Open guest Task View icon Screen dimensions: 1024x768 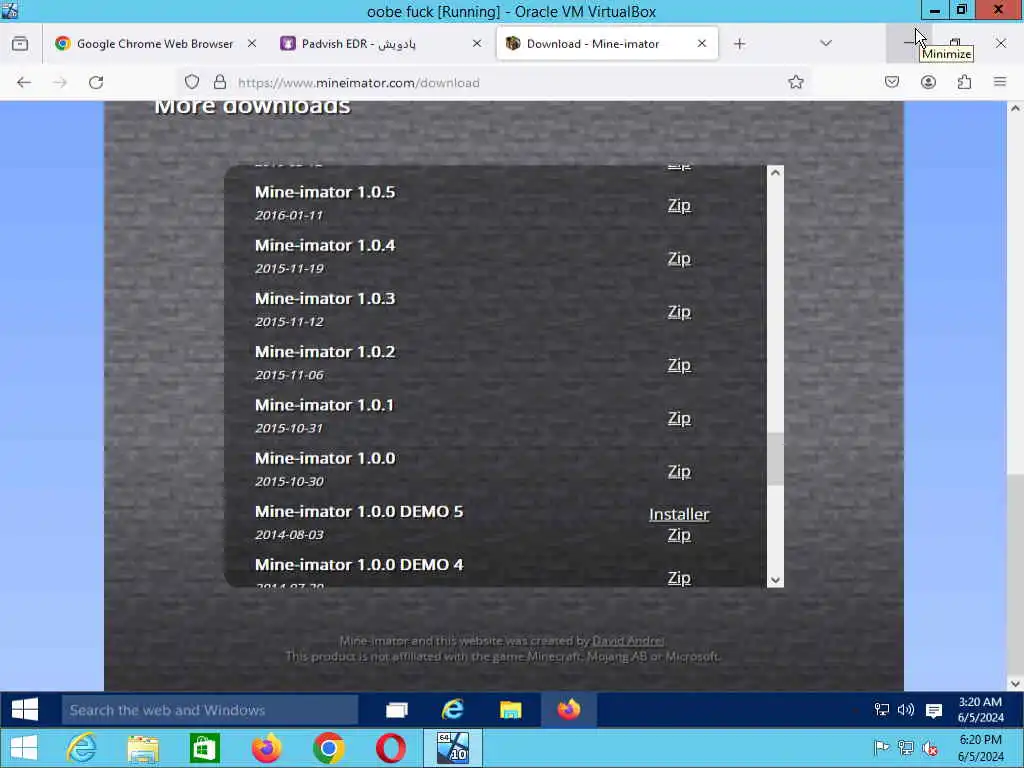[396, 710]
